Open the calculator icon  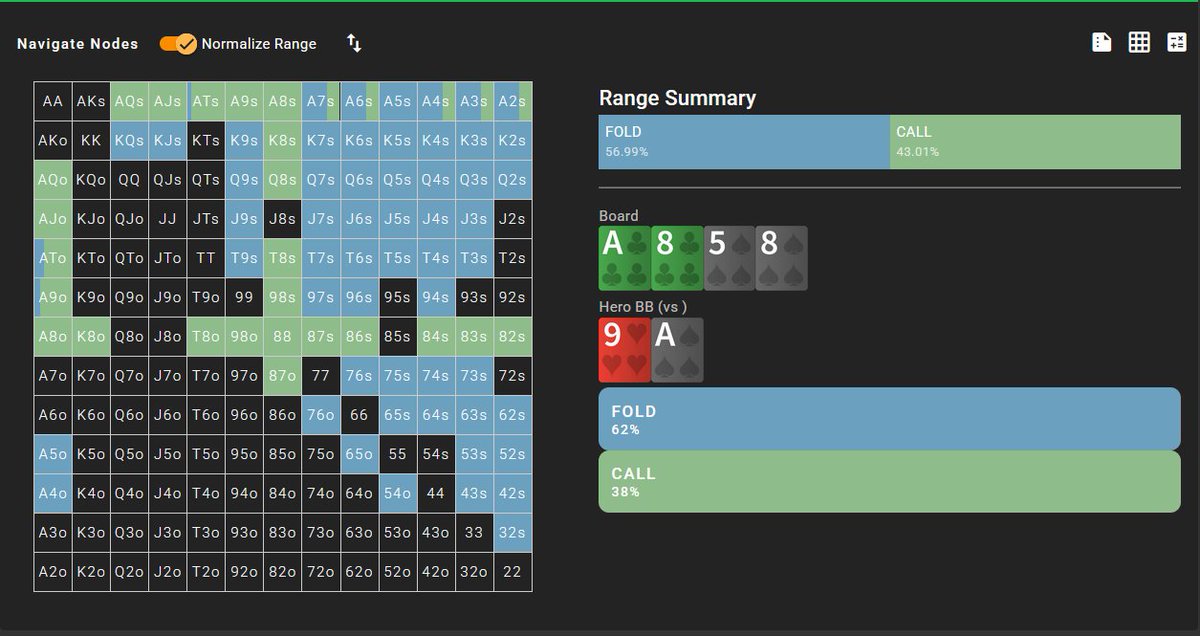coord(1176,42)
